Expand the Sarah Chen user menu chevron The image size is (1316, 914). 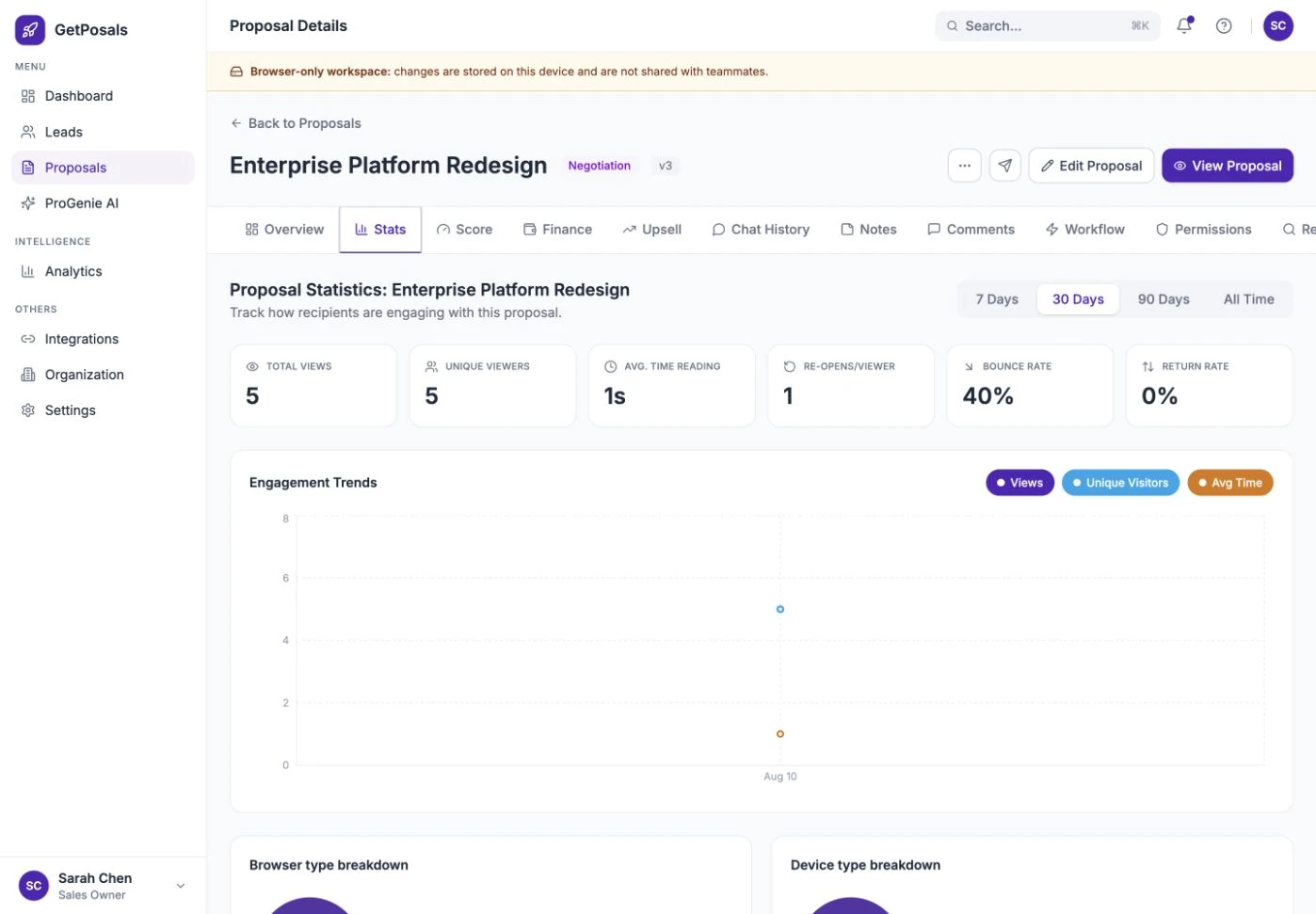click(181, 886)
